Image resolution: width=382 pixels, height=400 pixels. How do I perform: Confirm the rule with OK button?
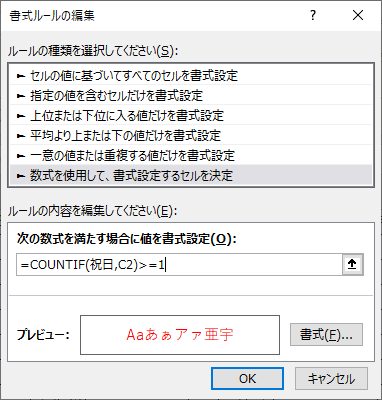(247, 379)
